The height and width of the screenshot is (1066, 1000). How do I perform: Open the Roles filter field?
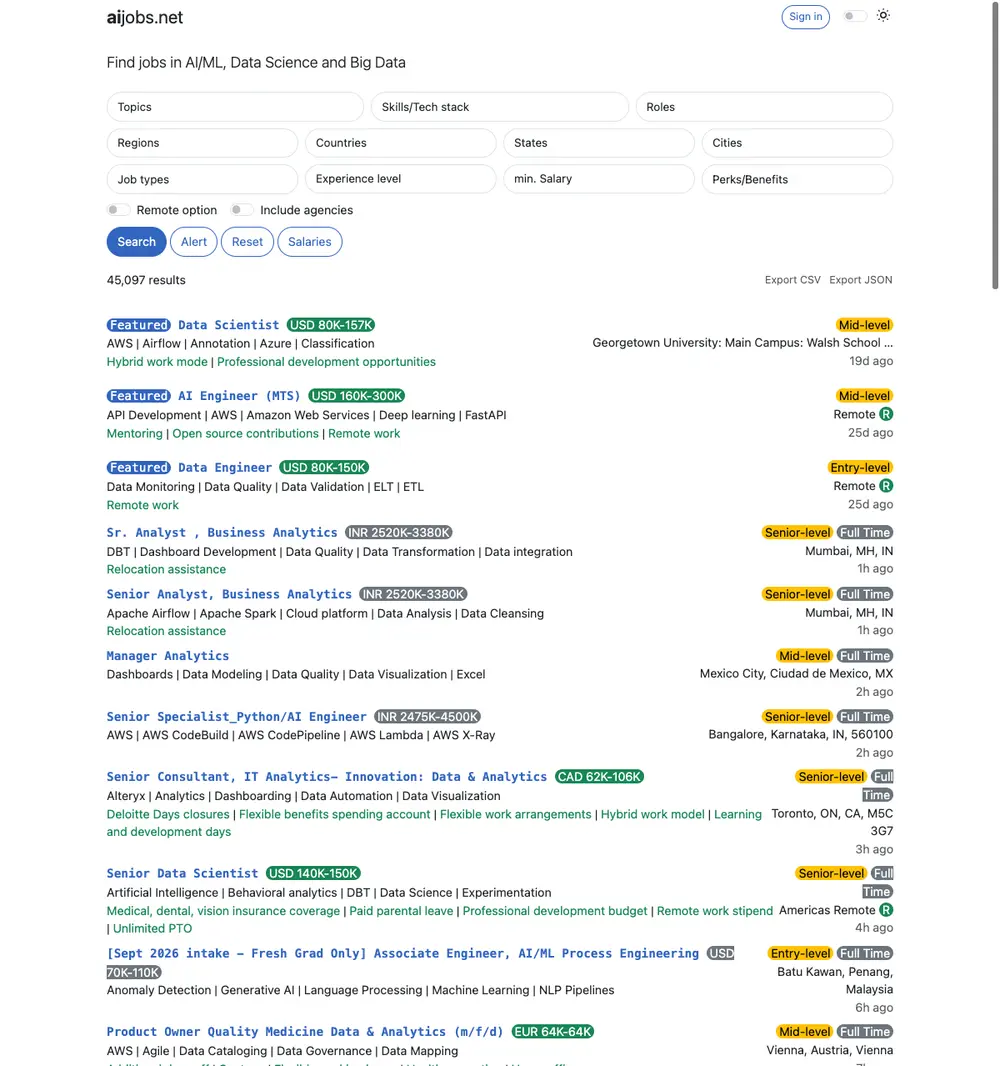tap(764, 107)
